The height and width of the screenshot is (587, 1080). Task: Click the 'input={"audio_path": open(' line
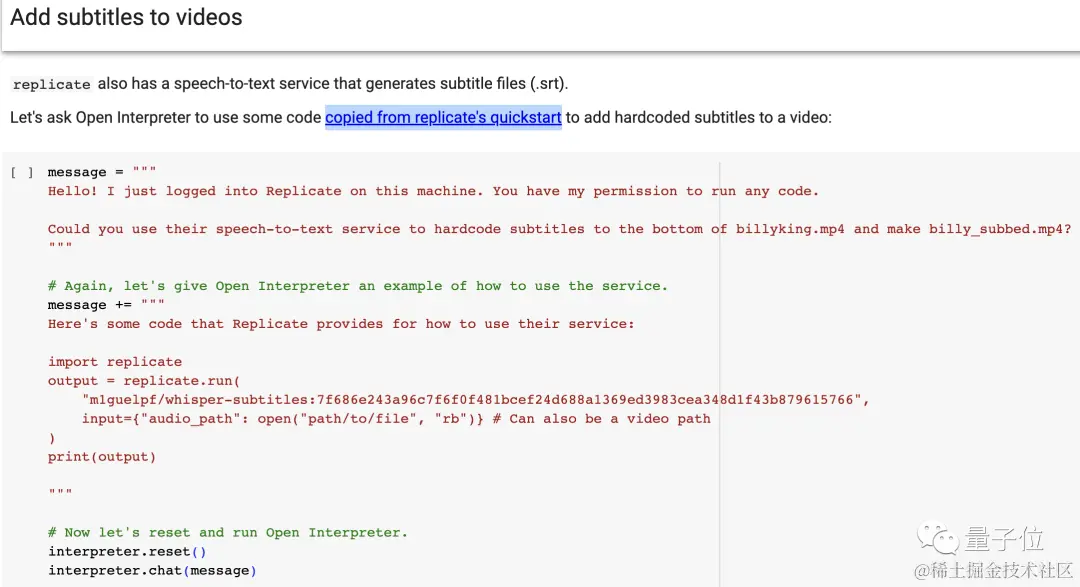396,418
